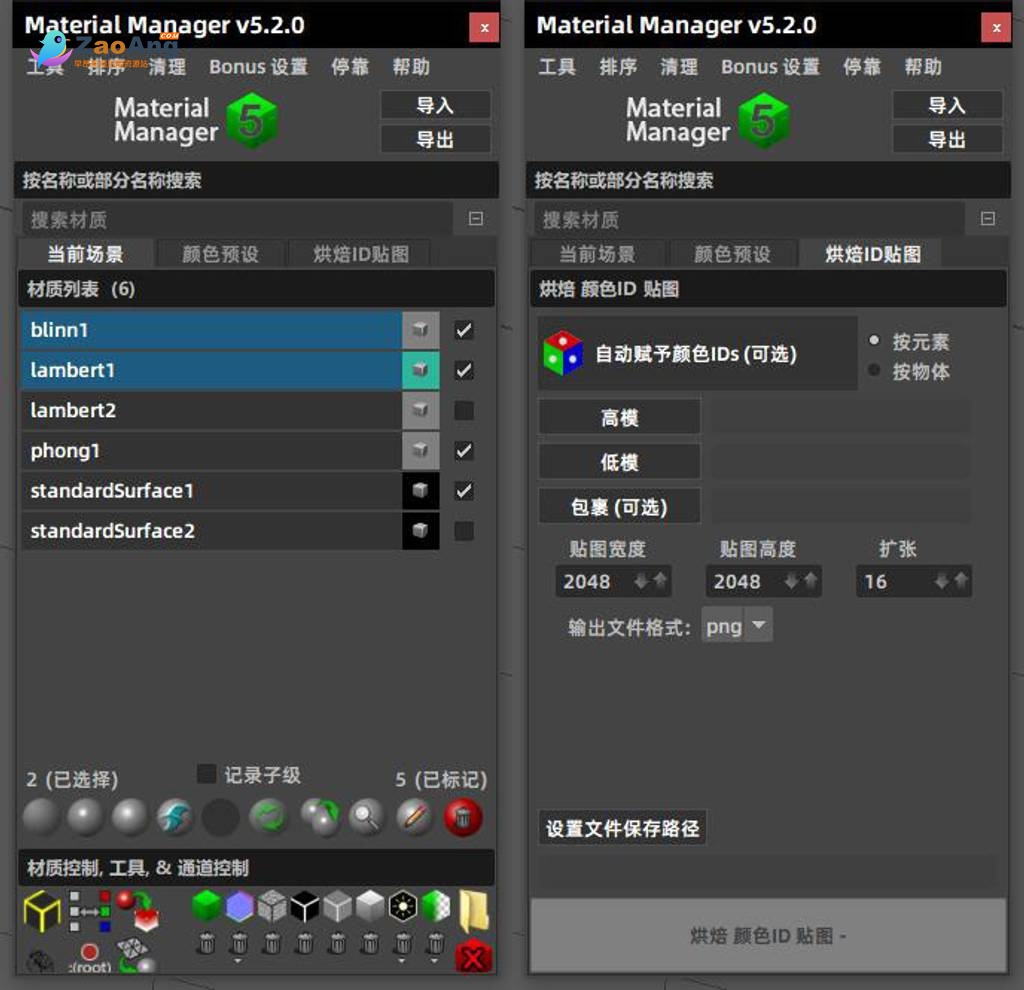The width and height of the screenshot is (1024, 990).
Task: Click the gray textured brick cube icon
Action: tap(272, 906)
